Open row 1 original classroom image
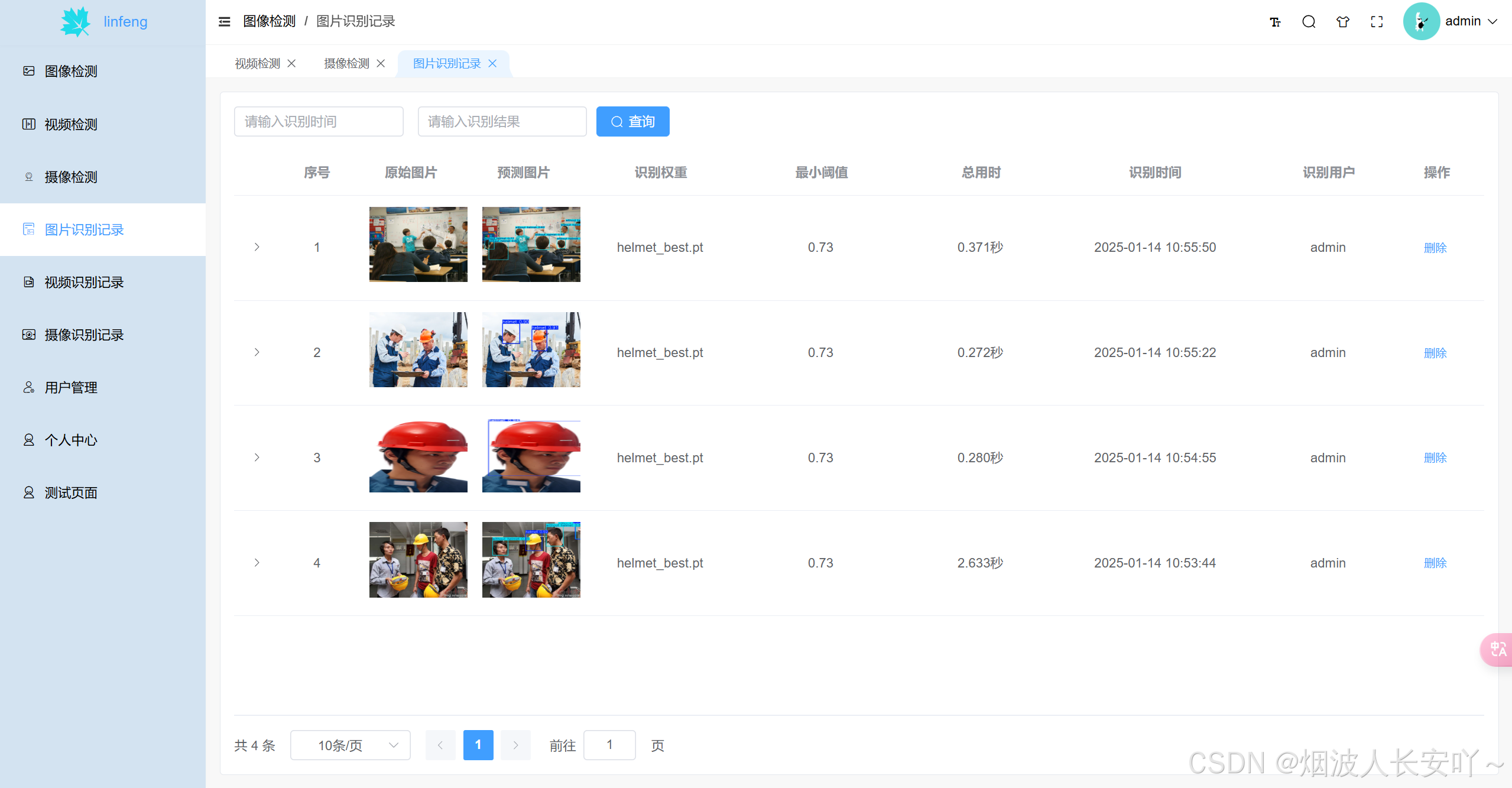This screenshot has width=1512, height=788. click(x=418, y=244)
